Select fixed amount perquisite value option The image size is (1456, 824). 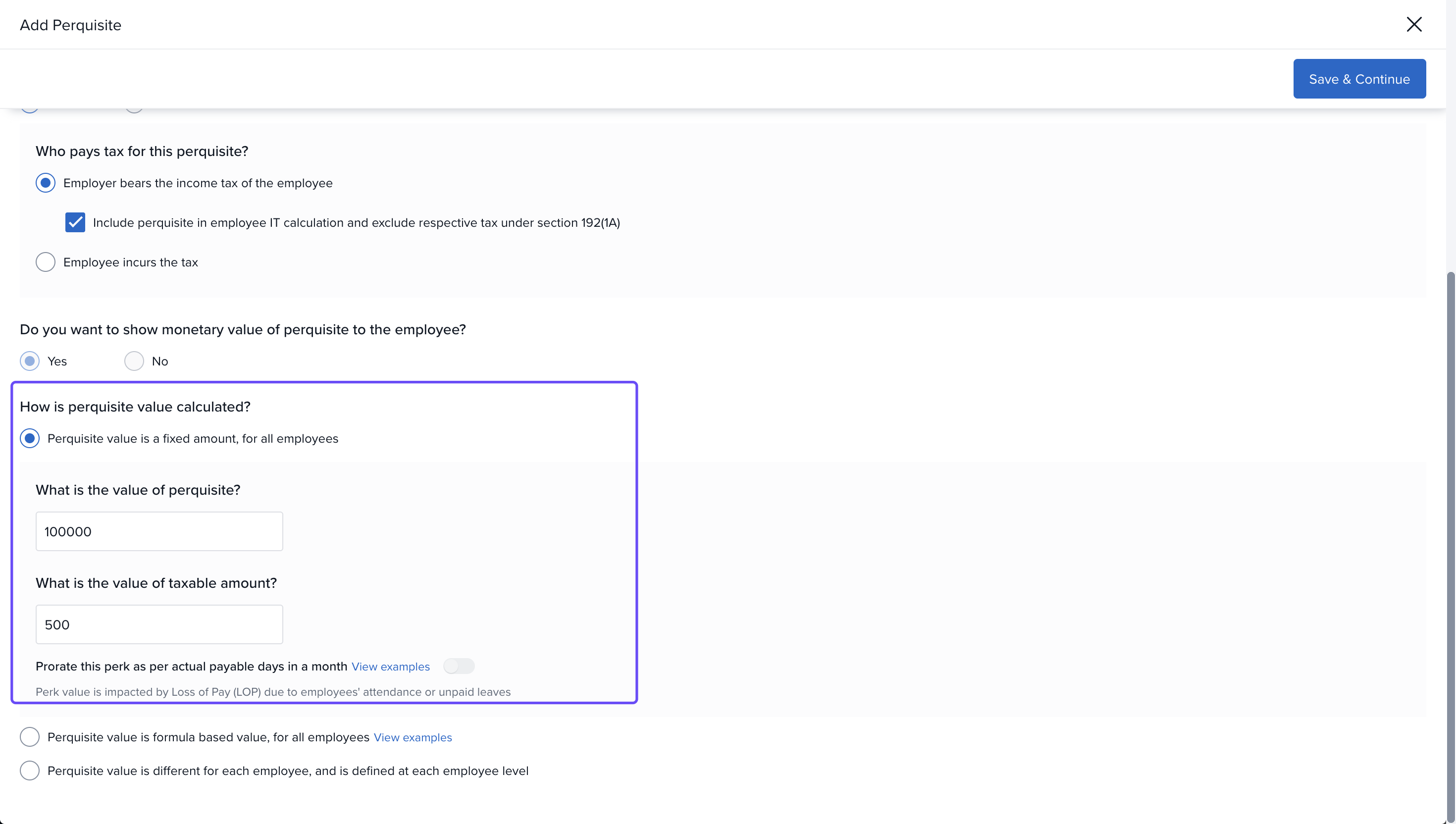[x=29, y=439]
